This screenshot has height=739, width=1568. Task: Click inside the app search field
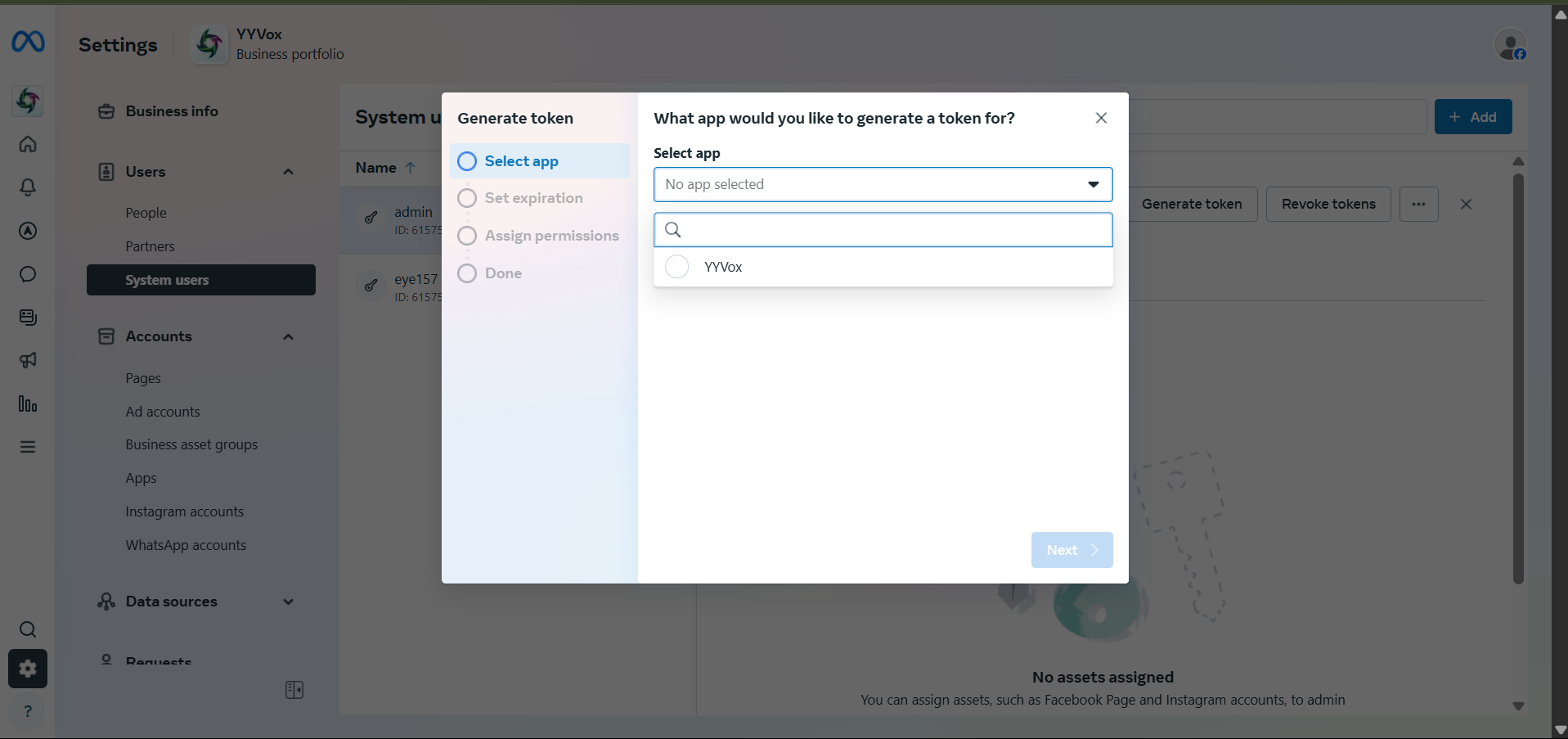[x=883, y=230]
